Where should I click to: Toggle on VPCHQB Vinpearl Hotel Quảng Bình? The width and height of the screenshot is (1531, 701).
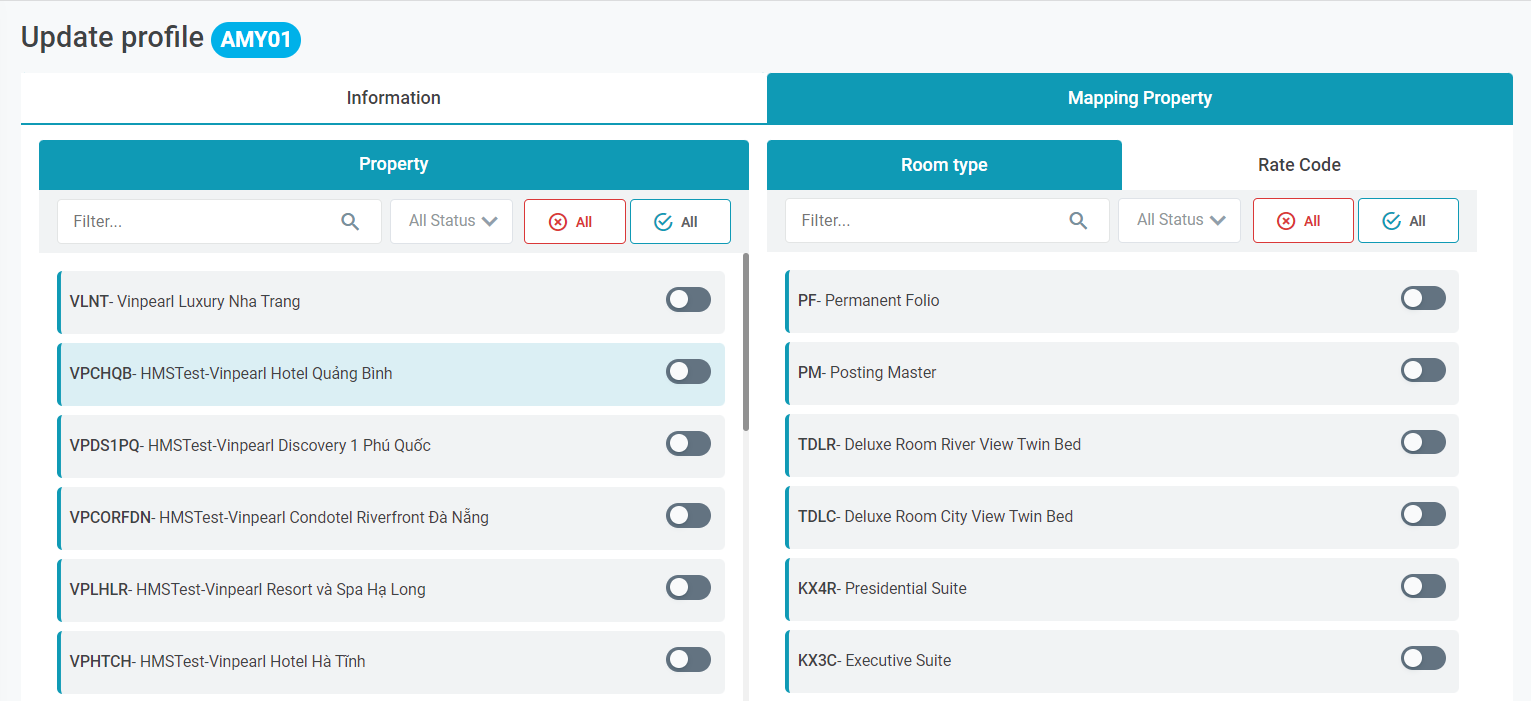pyautogui.click(x=688, y=372)
